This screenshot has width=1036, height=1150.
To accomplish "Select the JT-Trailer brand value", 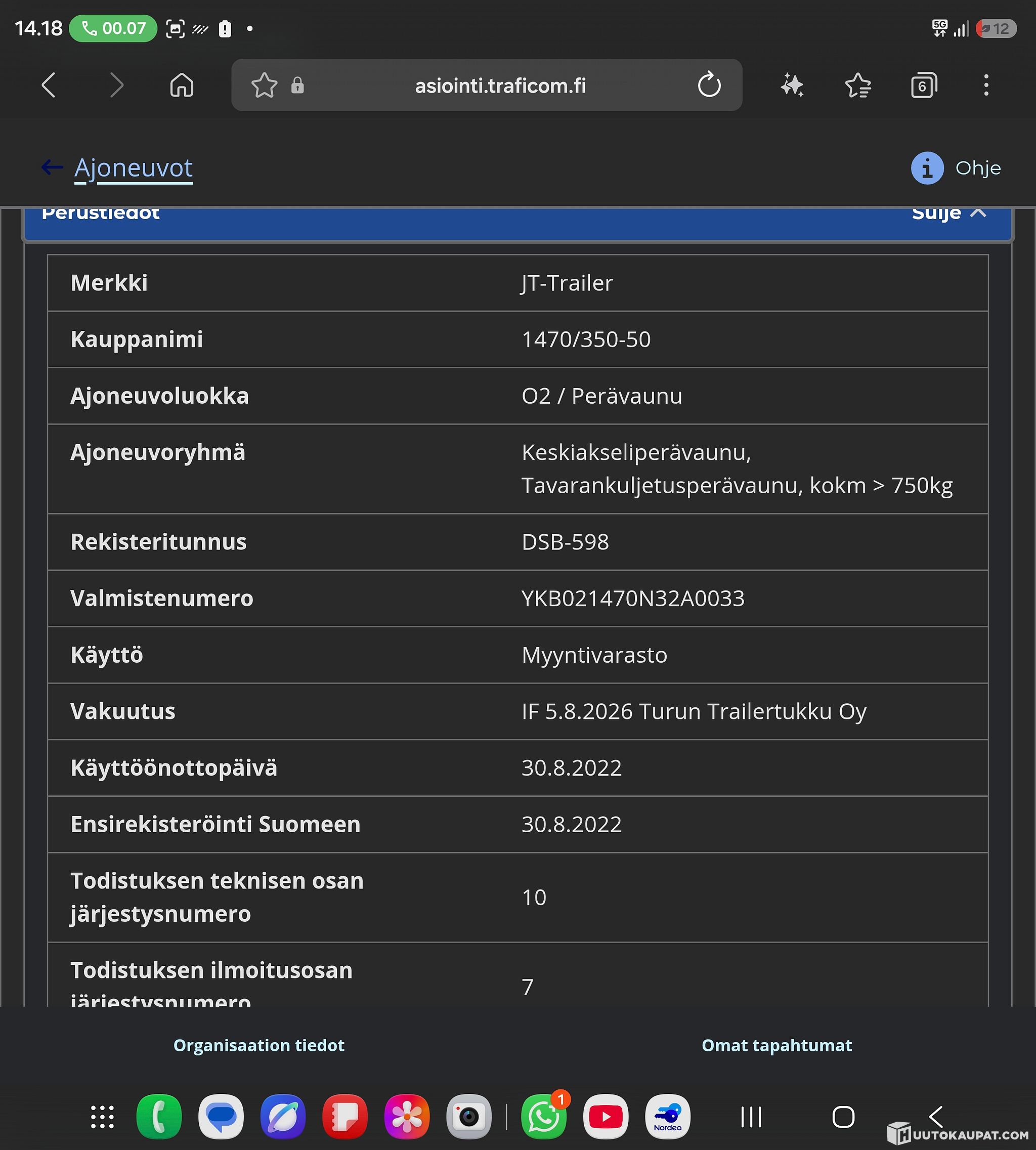I will 568,283.
